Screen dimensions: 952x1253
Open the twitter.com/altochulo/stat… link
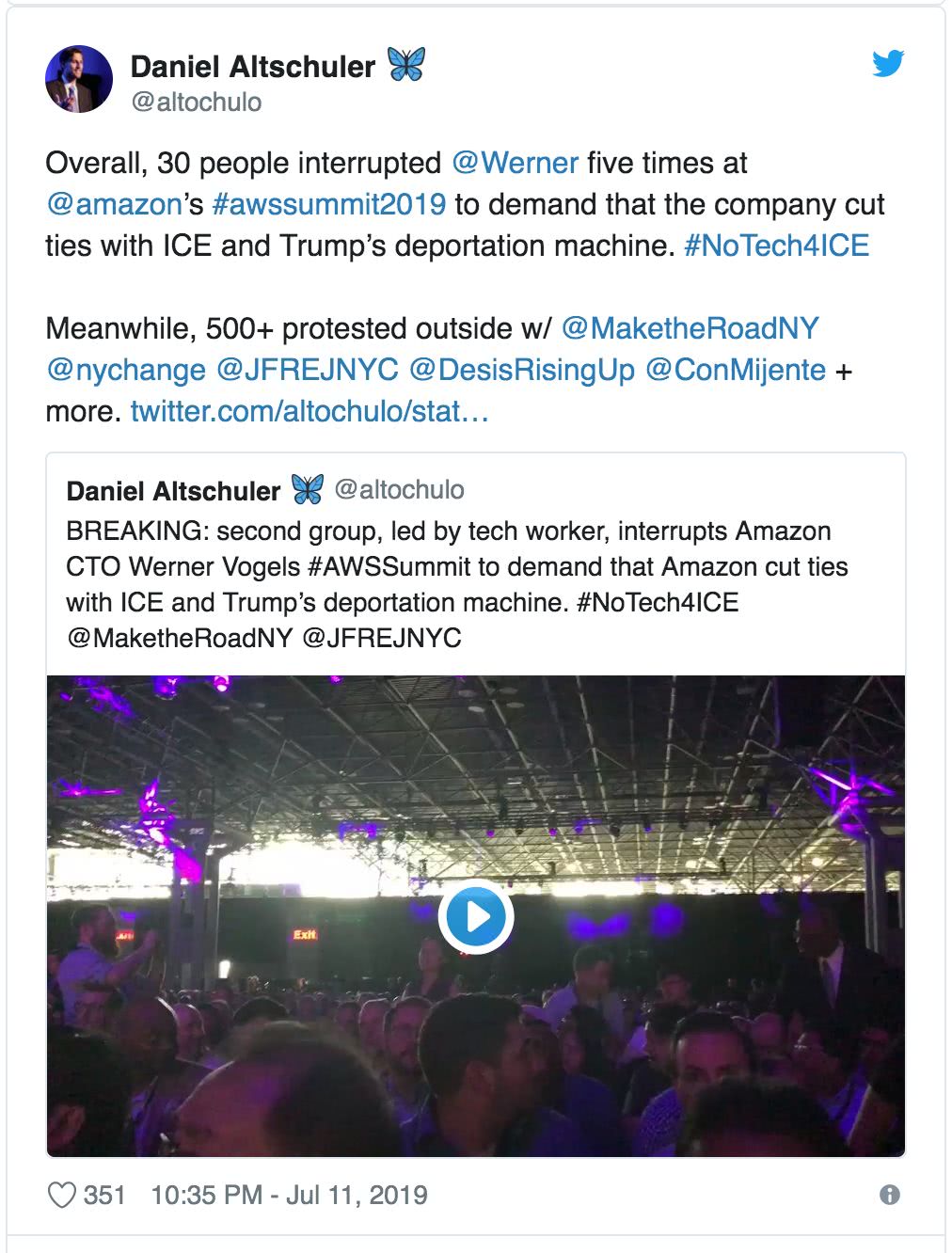point(309,411)
